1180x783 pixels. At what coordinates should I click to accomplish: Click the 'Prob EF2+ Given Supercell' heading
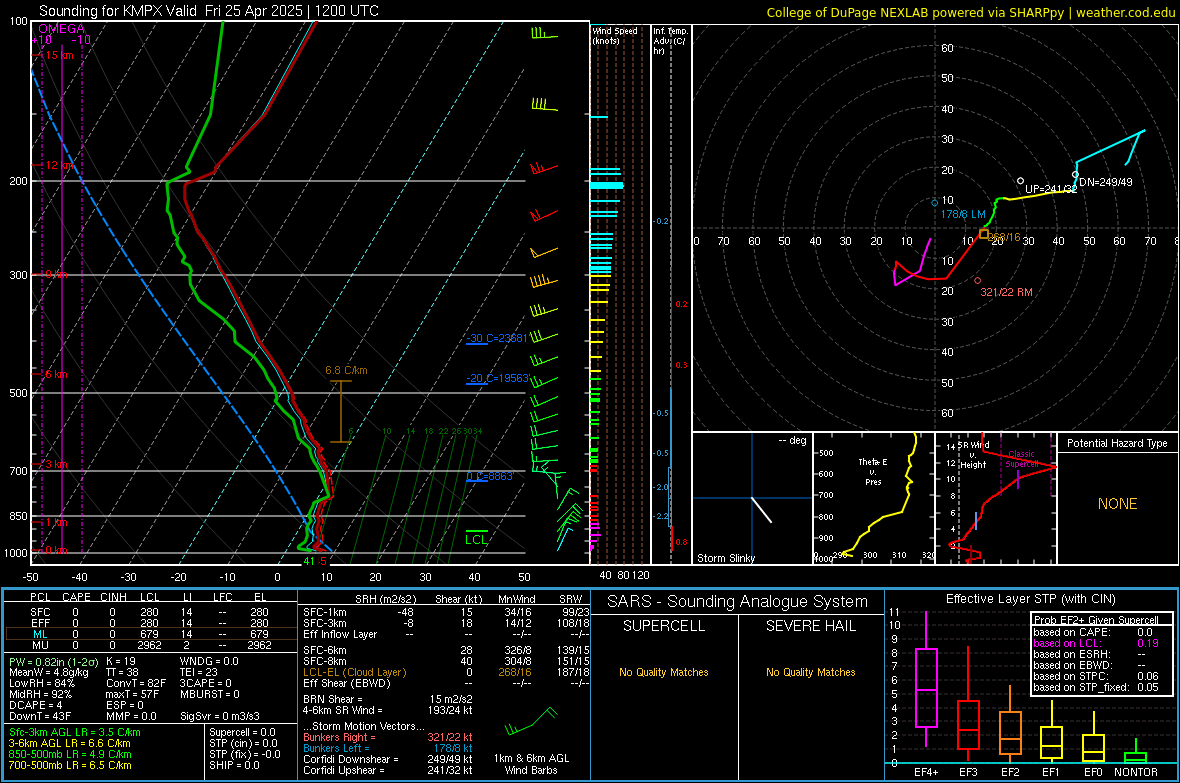pos(1095,620)
